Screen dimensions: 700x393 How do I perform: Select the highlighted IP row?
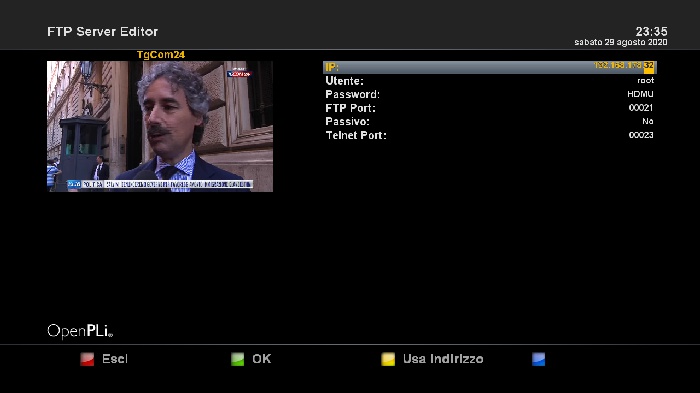point(490,67)
